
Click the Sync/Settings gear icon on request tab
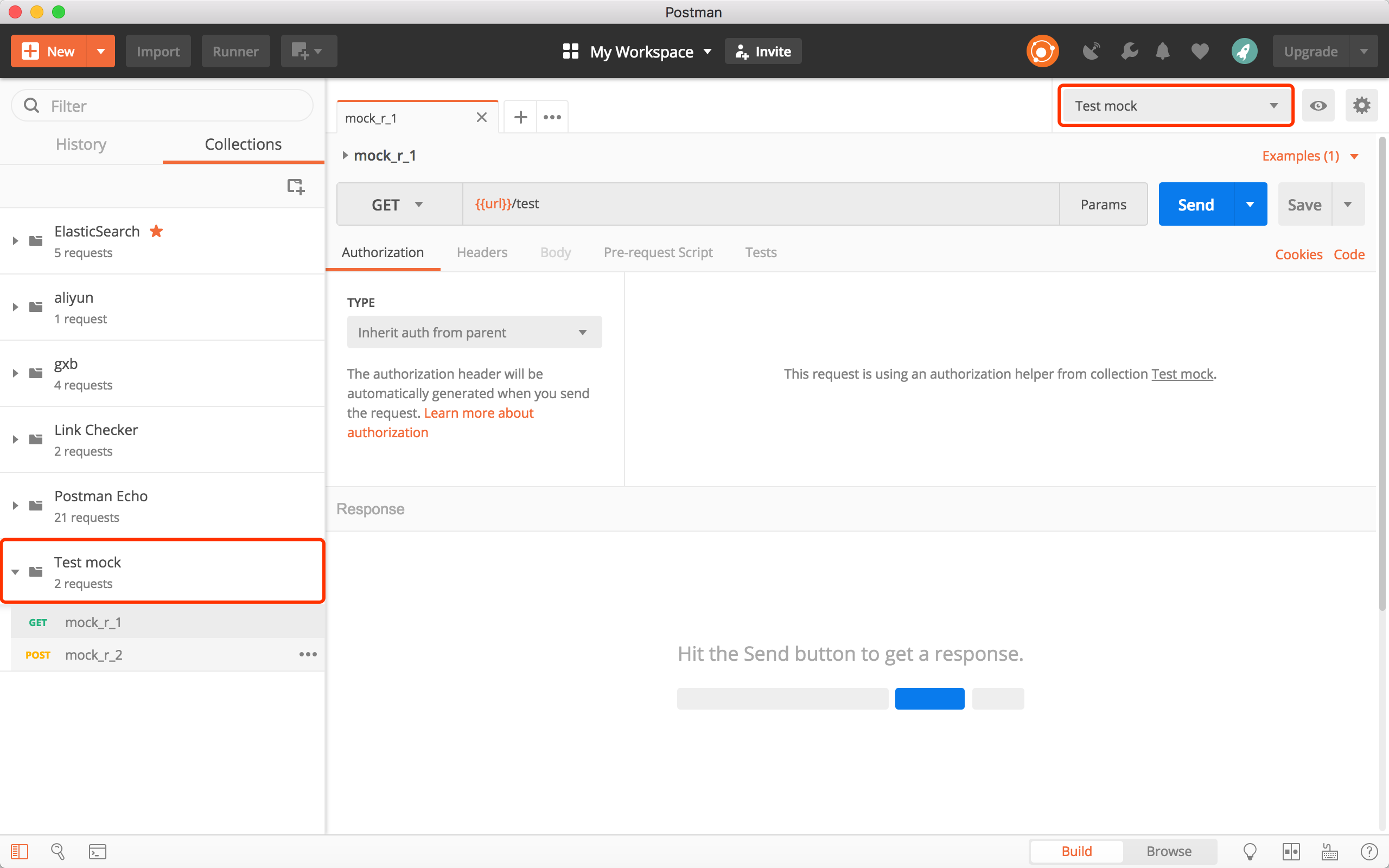(x=1362, y=105)
